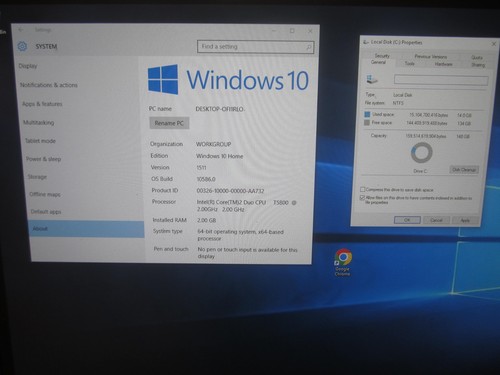The width and height of the screenshot is (500, 375).
Task: Click the Find a setting search box
Action: pos(256,47)
